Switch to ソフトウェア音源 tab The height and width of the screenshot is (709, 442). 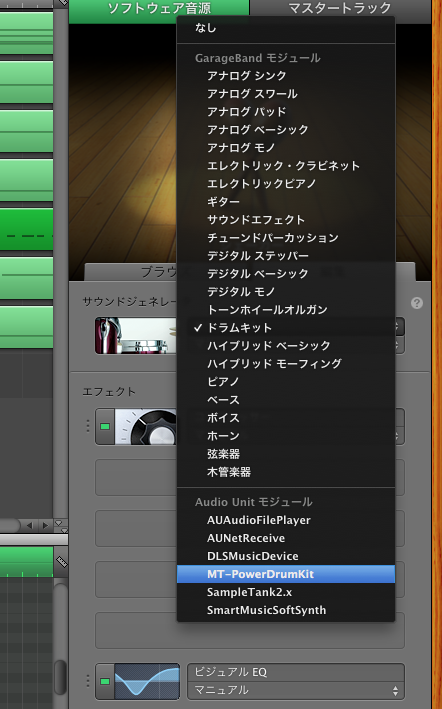pyautogui.click(x=159, y=8)
